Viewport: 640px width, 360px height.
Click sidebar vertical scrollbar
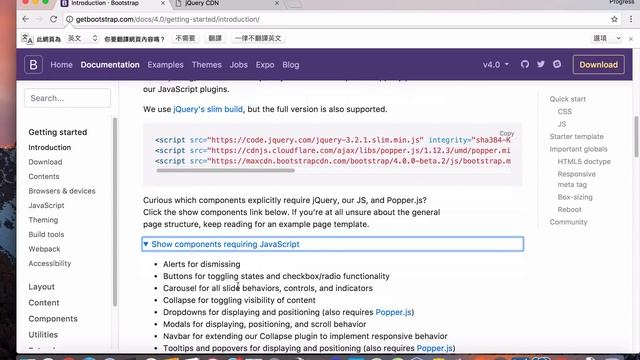(115, 211)
